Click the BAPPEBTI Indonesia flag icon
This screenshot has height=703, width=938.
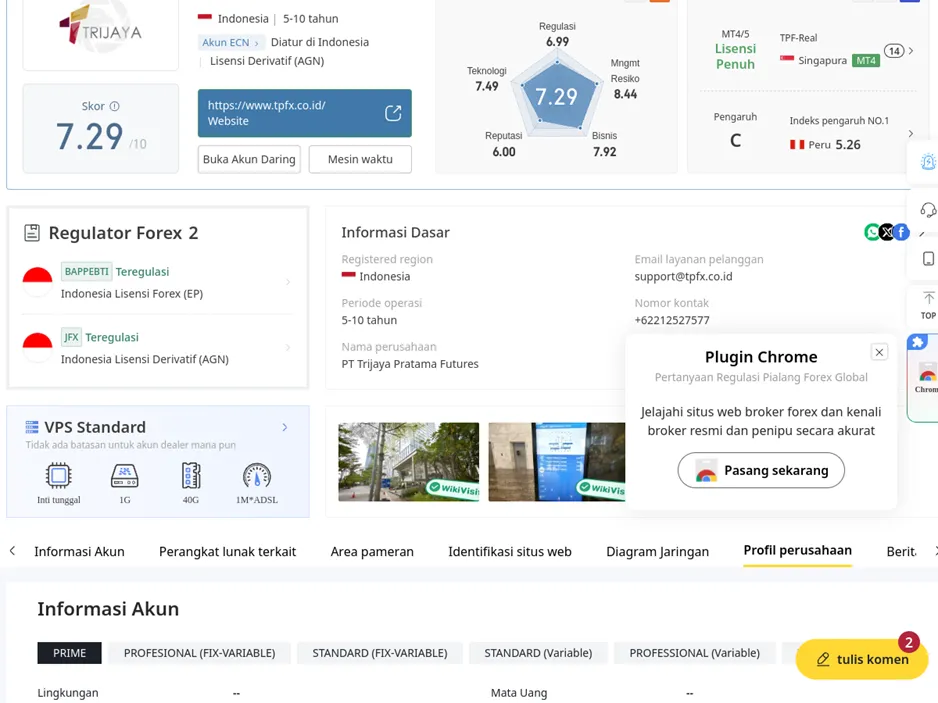pyautogui.click(x=37, y=282)
